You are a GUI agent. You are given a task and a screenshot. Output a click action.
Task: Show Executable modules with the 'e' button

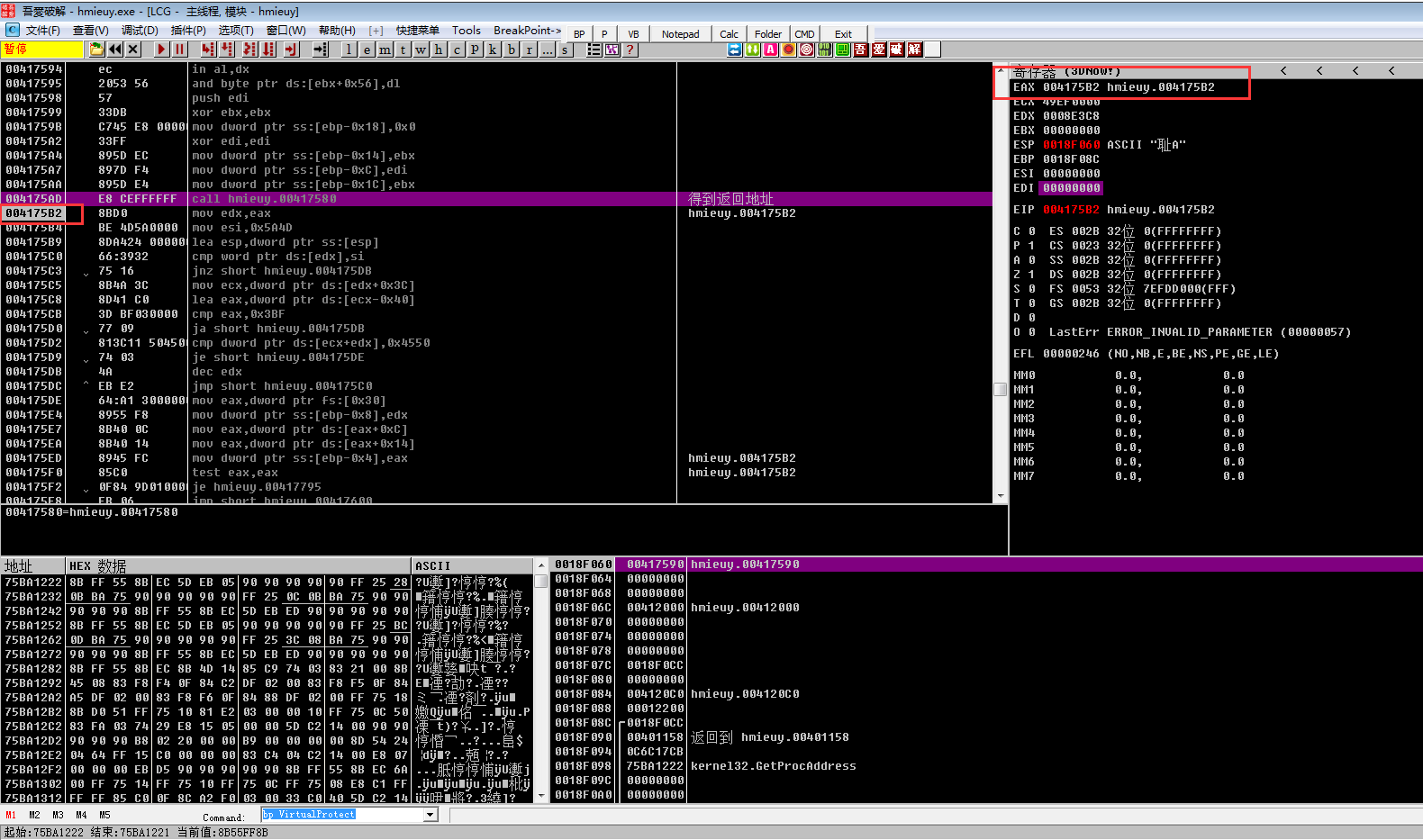pyautogui.click(x=367, y=50)
